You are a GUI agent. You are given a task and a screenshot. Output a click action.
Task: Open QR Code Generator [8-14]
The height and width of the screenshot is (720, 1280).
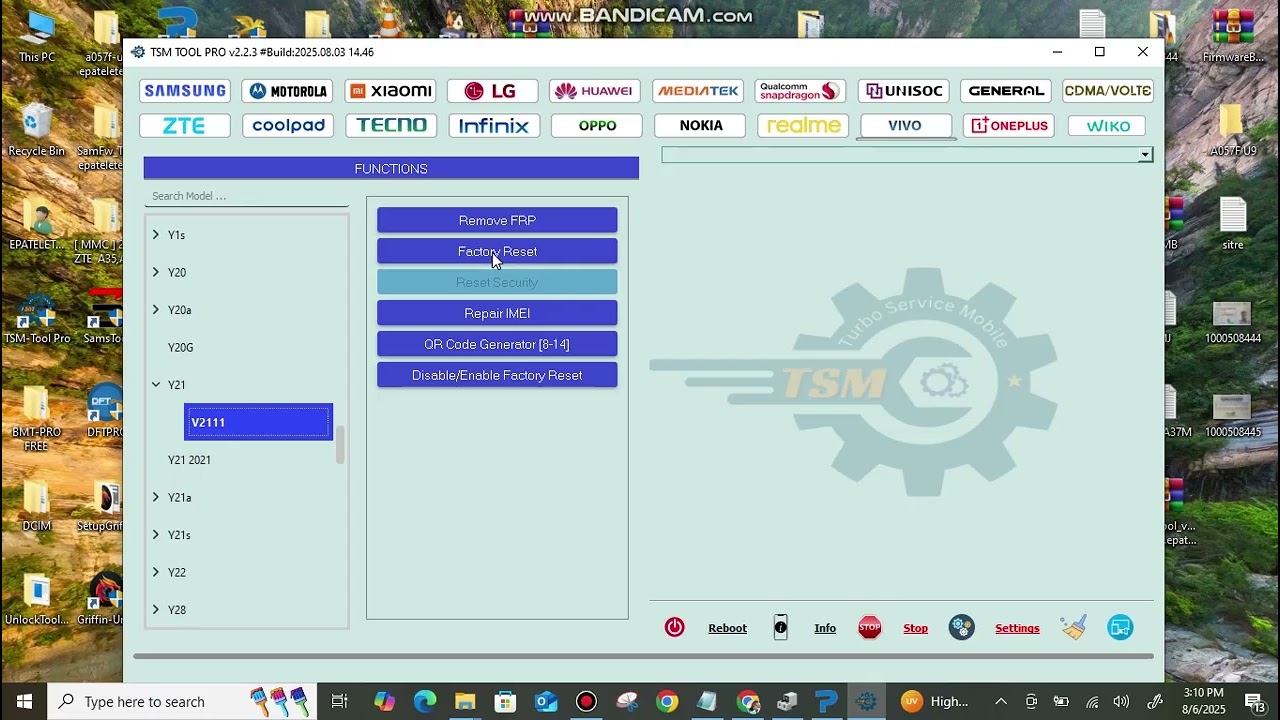point(497,344)
